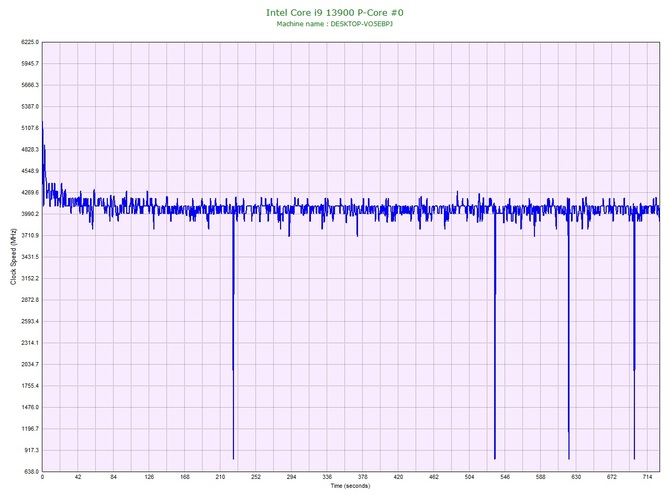Click the initial clock spike peak near 5107 MHz
The height and width of the screenshot is (503, 670).
pyautogui.click(x=42, y=123)
